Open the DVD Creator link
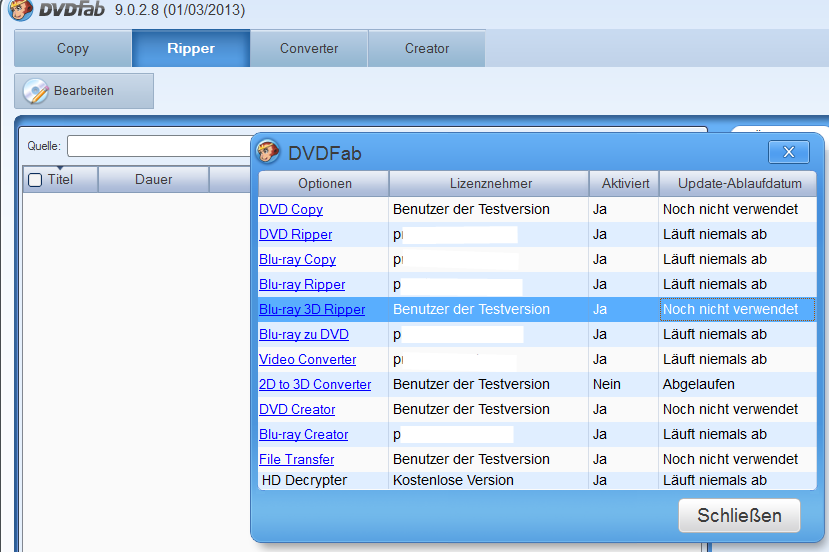 point(297,409)
